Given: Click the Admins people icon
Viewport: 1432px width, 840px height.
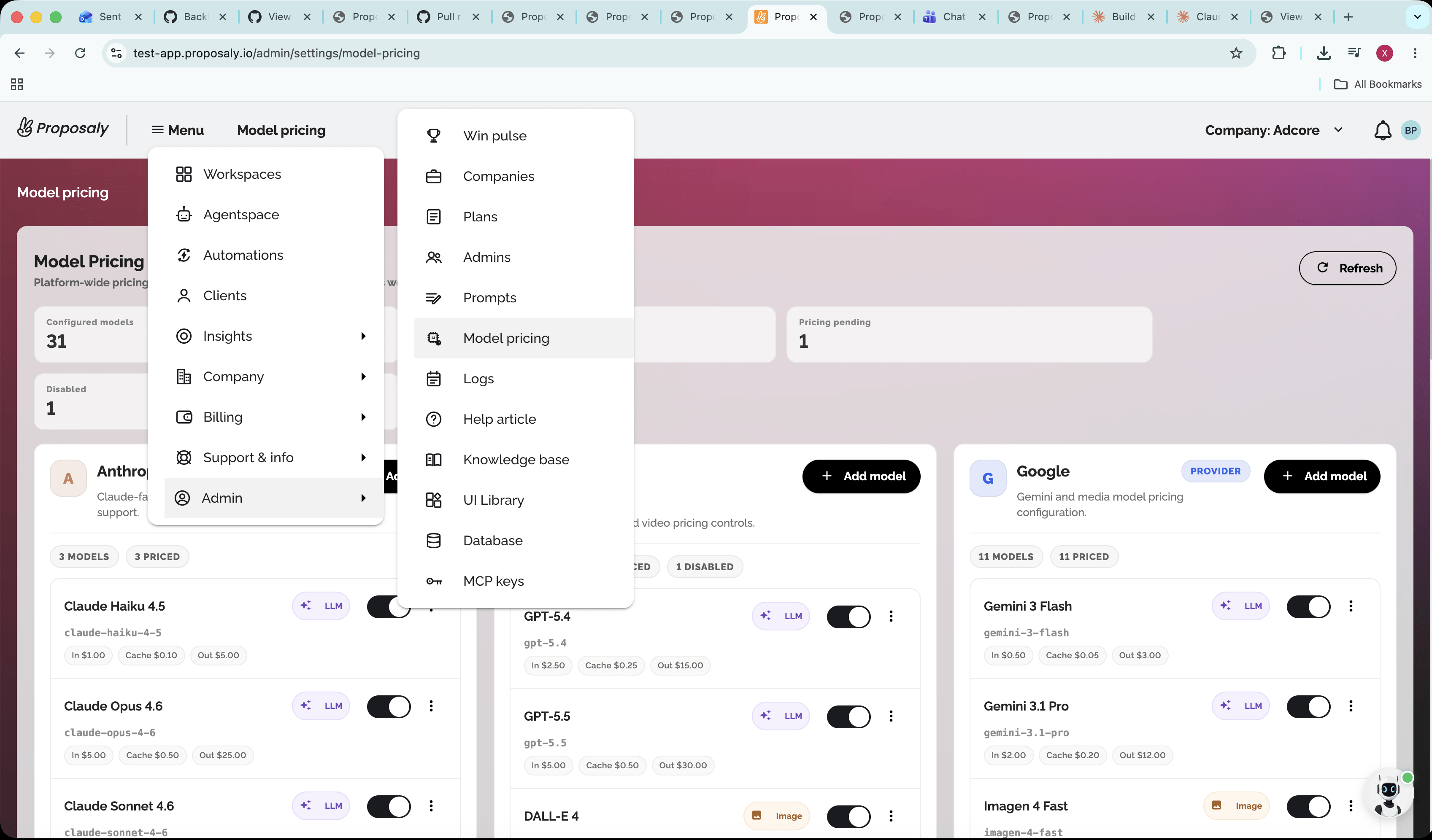Looking at the screenshot, I should (434, 257).
